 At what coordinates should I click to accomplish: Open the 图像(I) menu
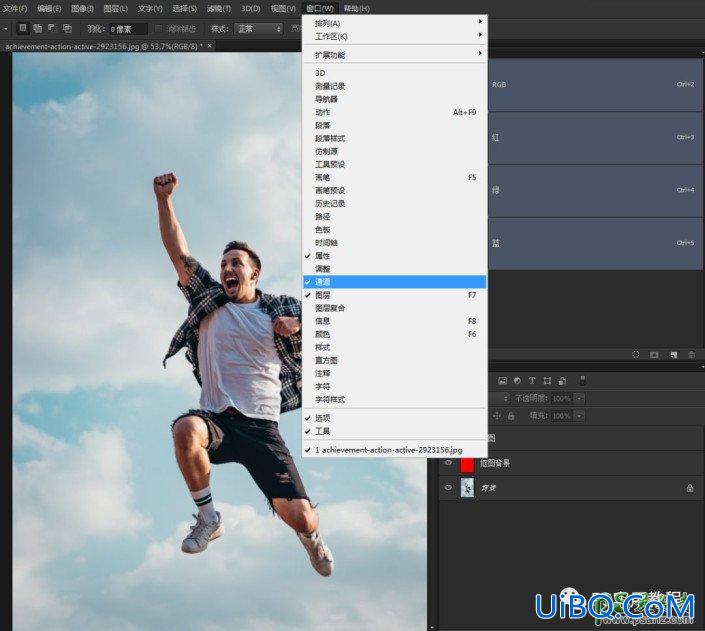click(x=82, y=9)
